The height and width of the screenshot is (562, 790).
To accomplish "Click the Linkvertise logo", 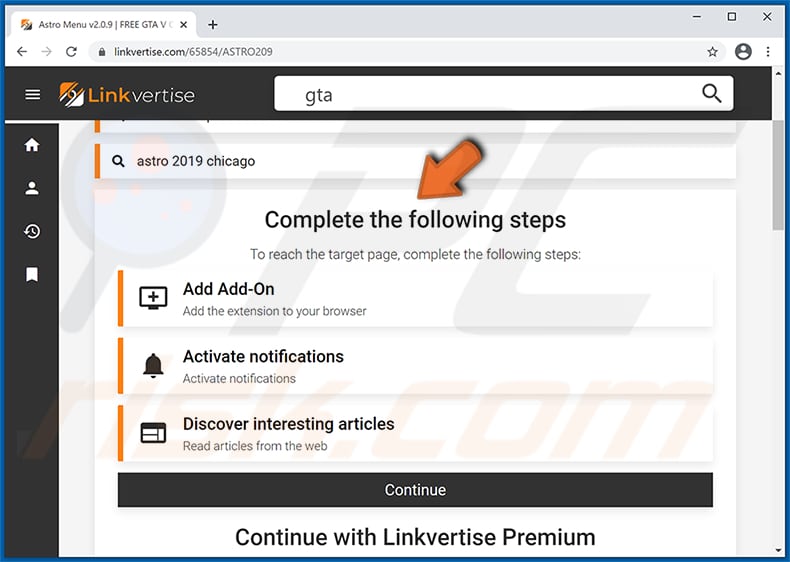I will click(x=127, y=95).
